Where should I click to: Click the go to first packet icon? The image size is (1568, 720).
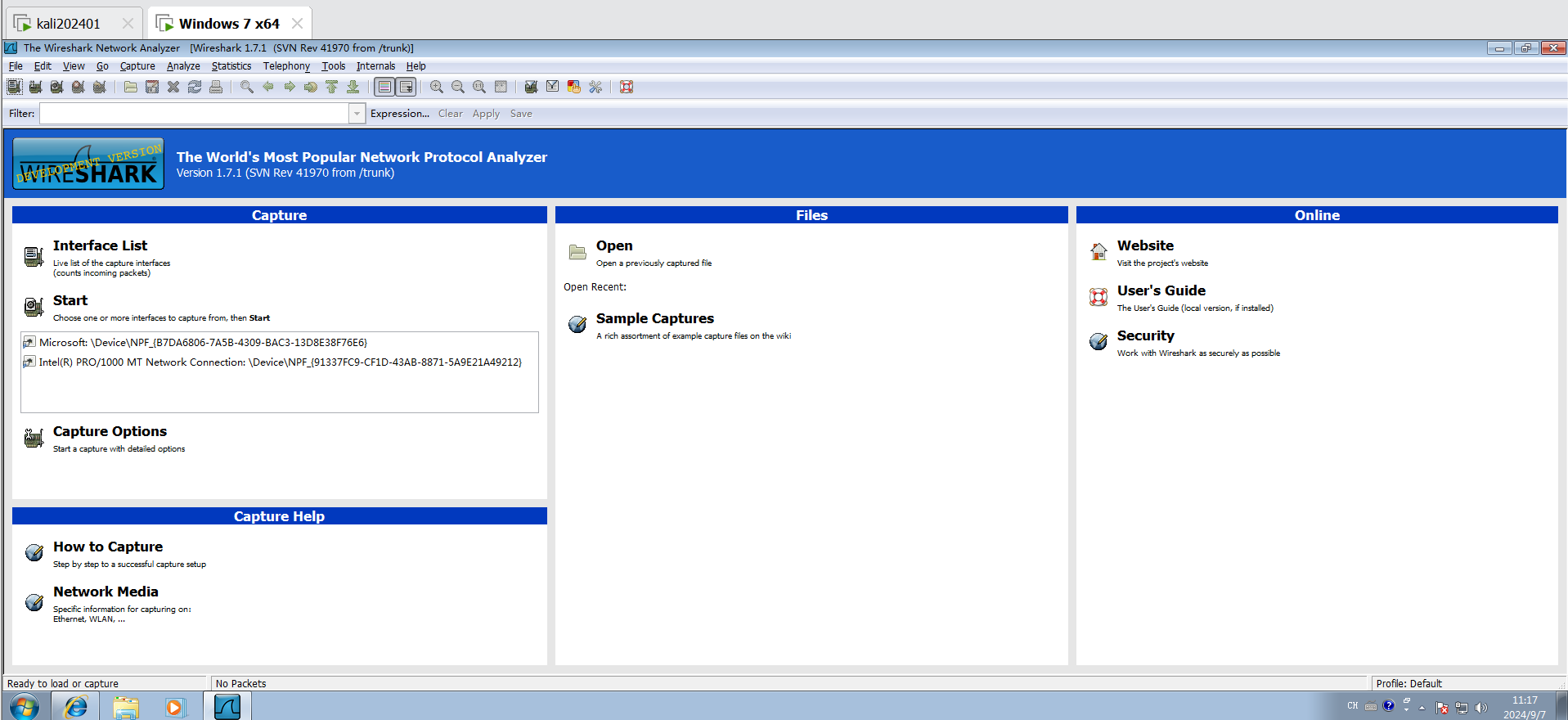(x=332, y=87)
